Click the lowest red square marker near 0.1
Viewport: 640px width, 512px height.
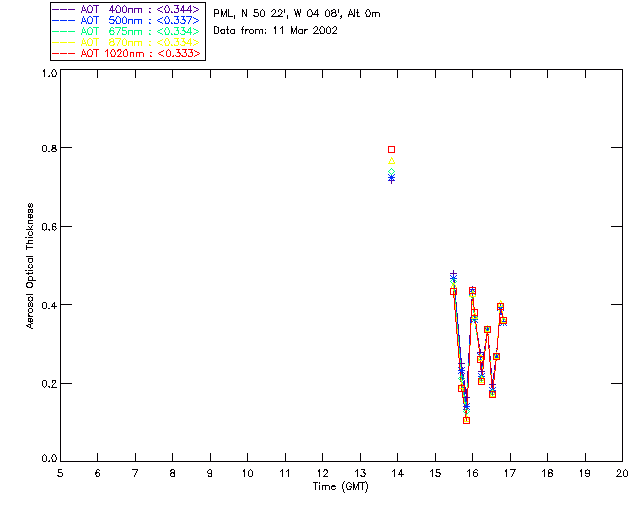(467, 420)
